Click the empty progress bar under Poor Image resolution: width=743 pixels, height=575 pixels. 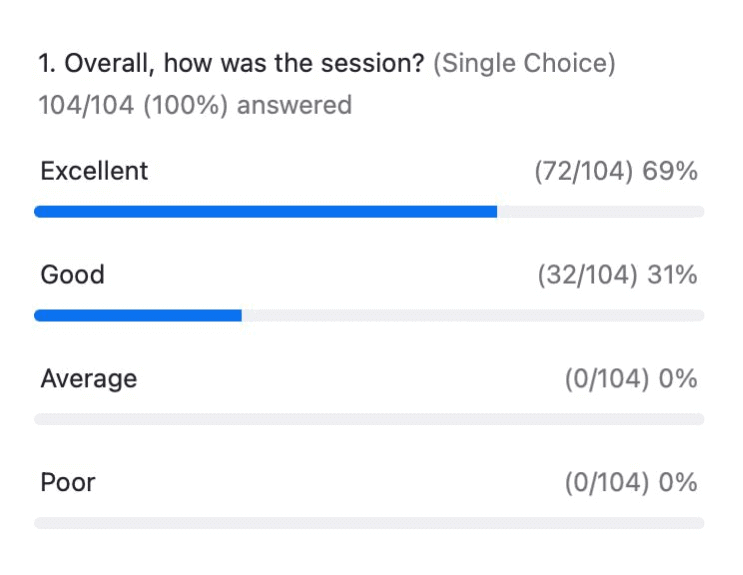[369, 523]
